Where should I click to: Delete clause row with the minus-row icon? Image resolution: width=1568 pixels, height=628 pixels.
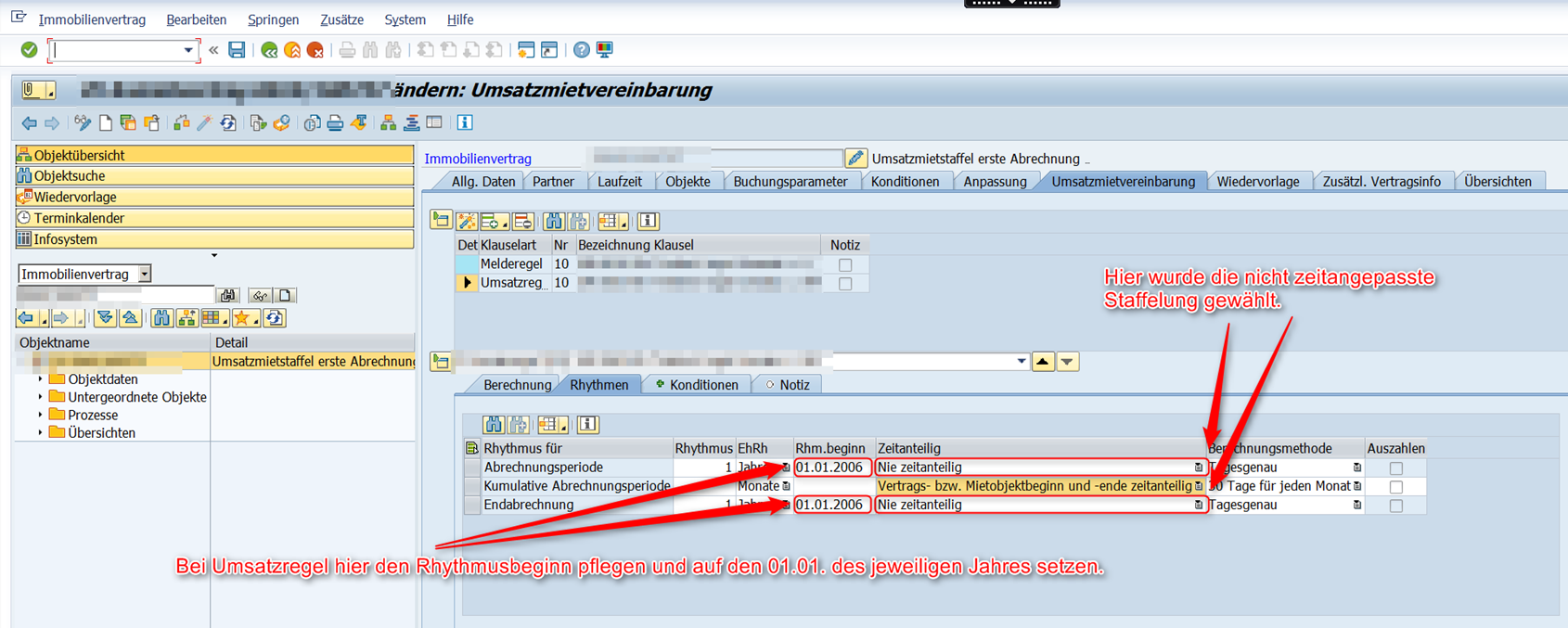pos(523,221)
